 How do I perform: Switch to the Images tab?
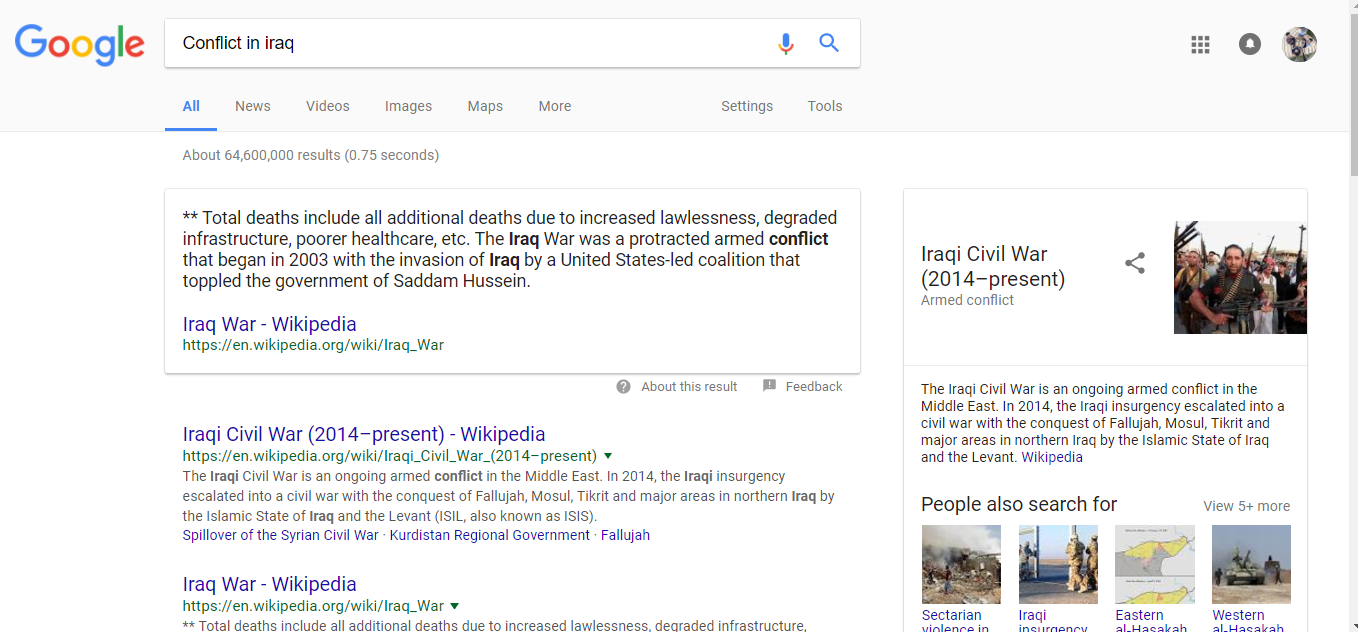(408, 106)
